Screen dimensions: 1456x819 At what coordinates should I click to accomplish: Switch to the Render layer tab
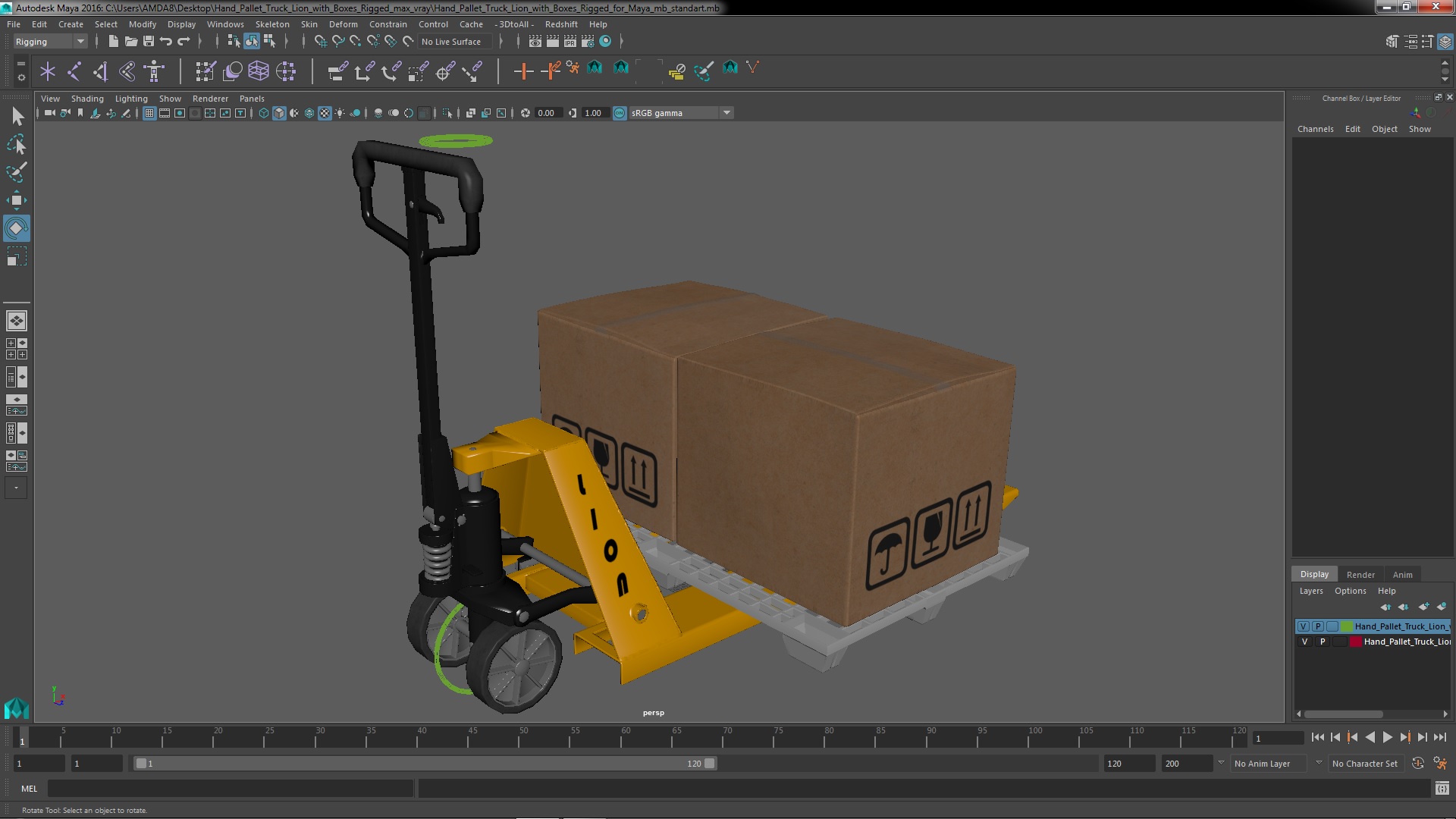tap(1360, 575)
